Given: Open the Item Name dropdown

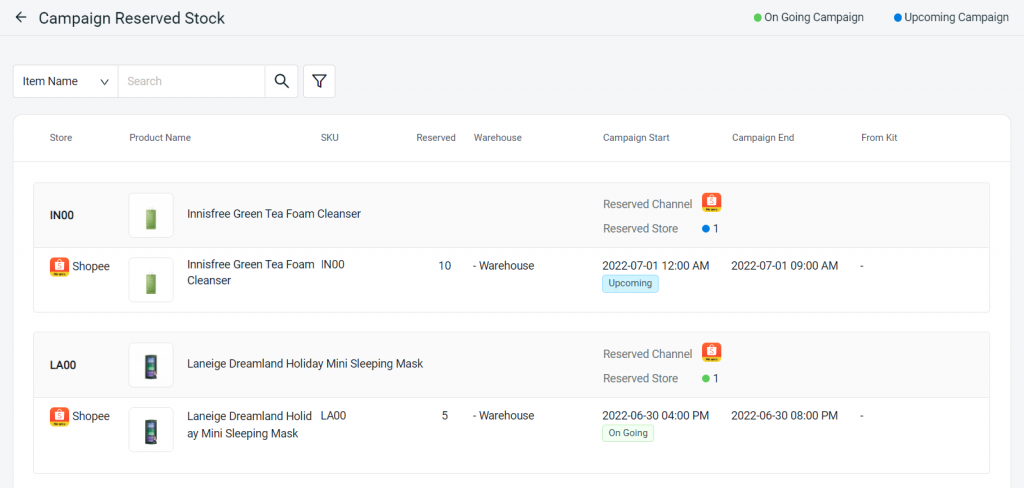Looking at the screenshot, I should click(65, 81).
